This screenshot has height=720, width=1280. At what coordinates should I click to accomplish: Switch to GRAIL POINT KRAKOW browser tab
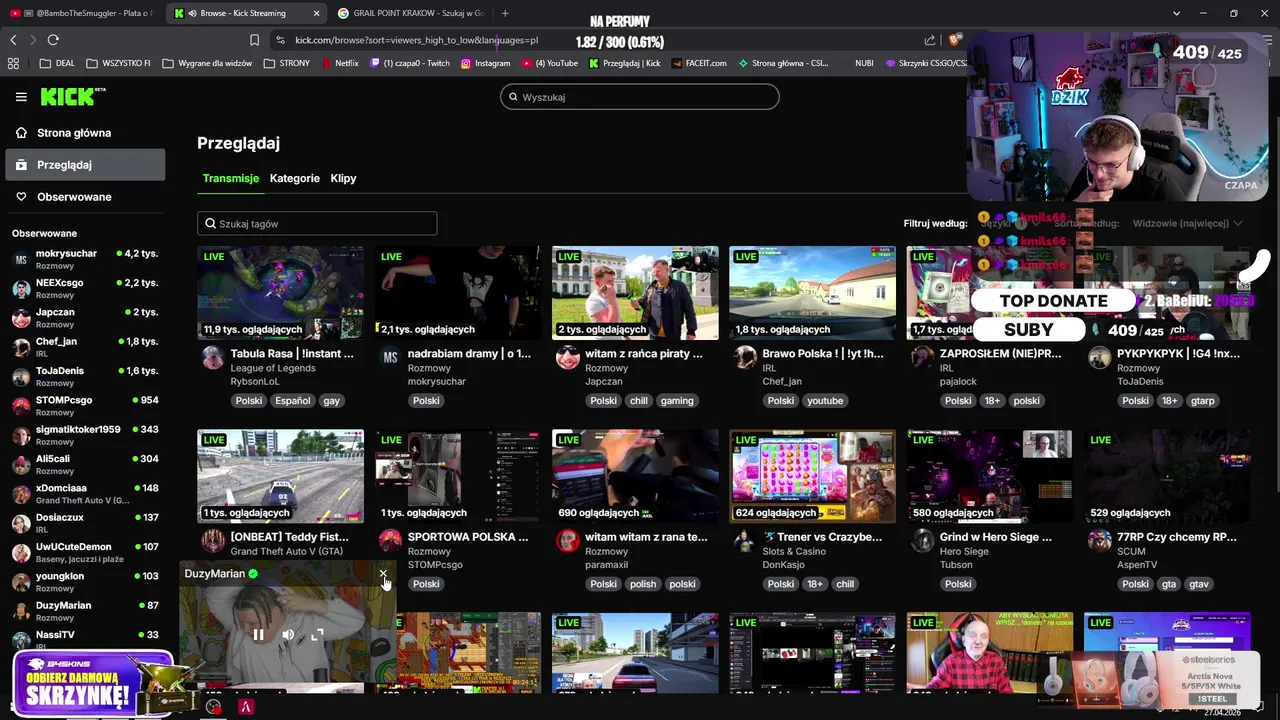pos(410,13)
